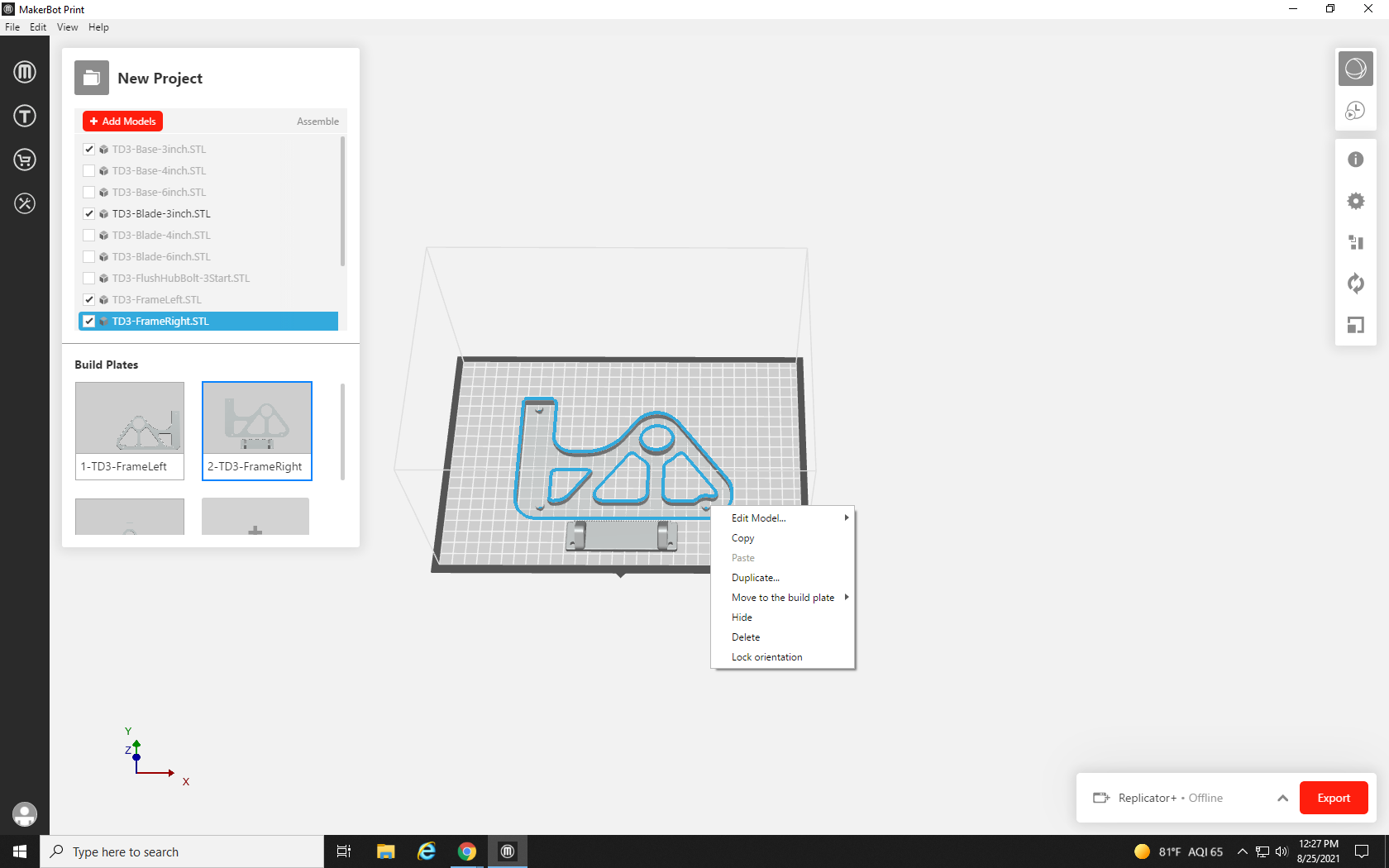The image size is (1389, 868).
Task: Check TD3-Blade-6inch.STL checkbox
Action: [x=88, y=257]
